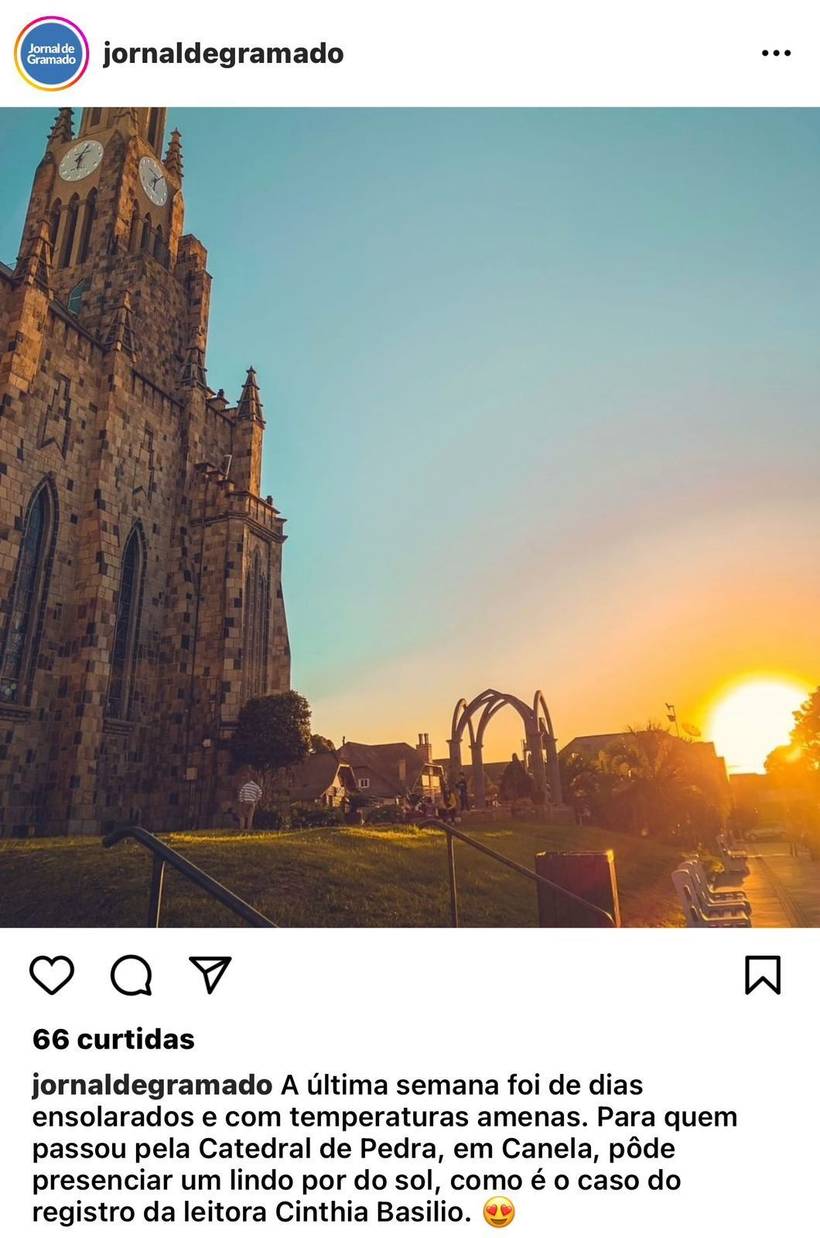Open comments with the speech bubble icon
Viewport: 820px width, 1238px height.
[x=131, y=975]
